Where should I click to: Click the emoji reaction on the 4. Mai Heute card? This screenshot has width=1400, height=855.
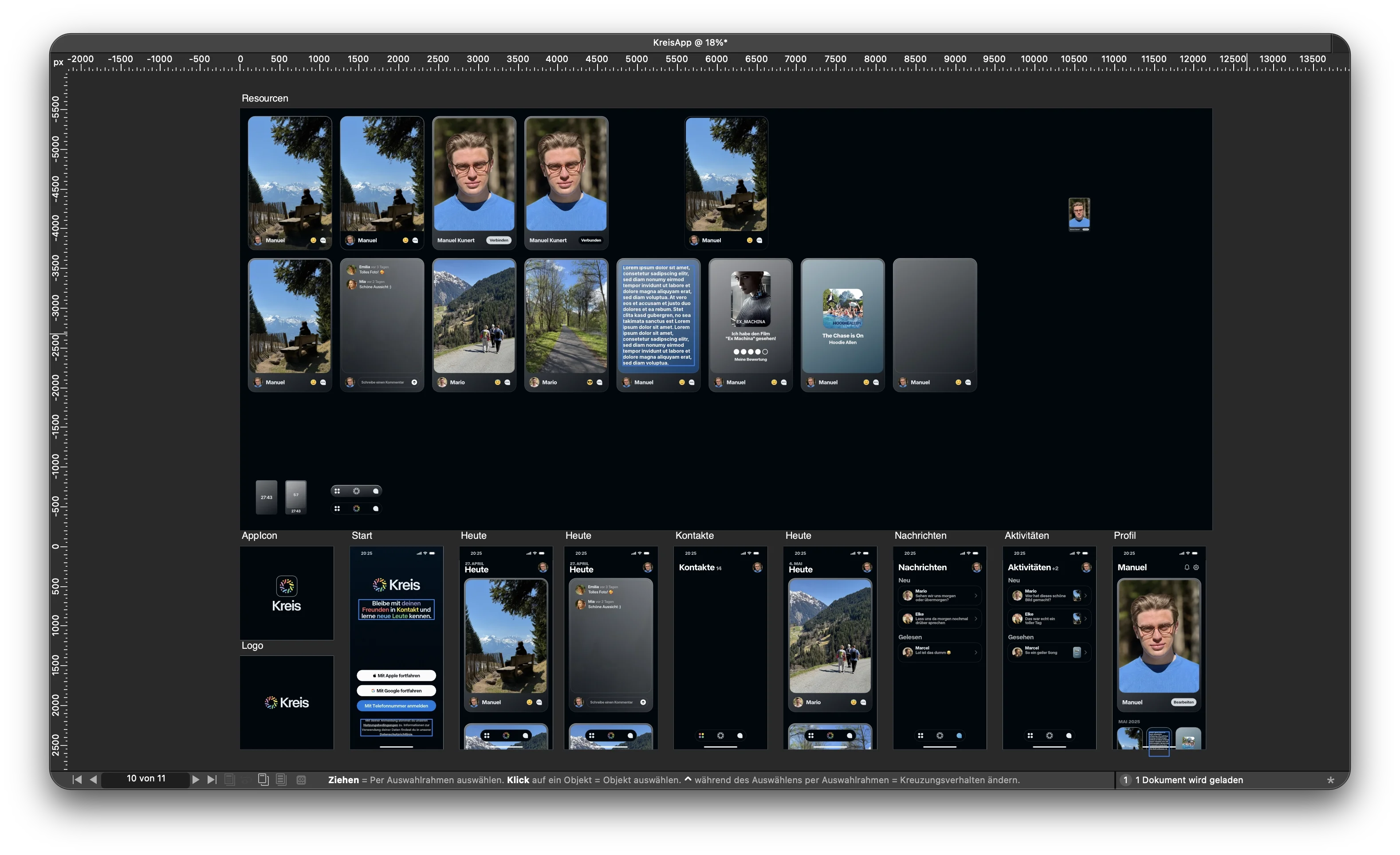pos(853,703)
